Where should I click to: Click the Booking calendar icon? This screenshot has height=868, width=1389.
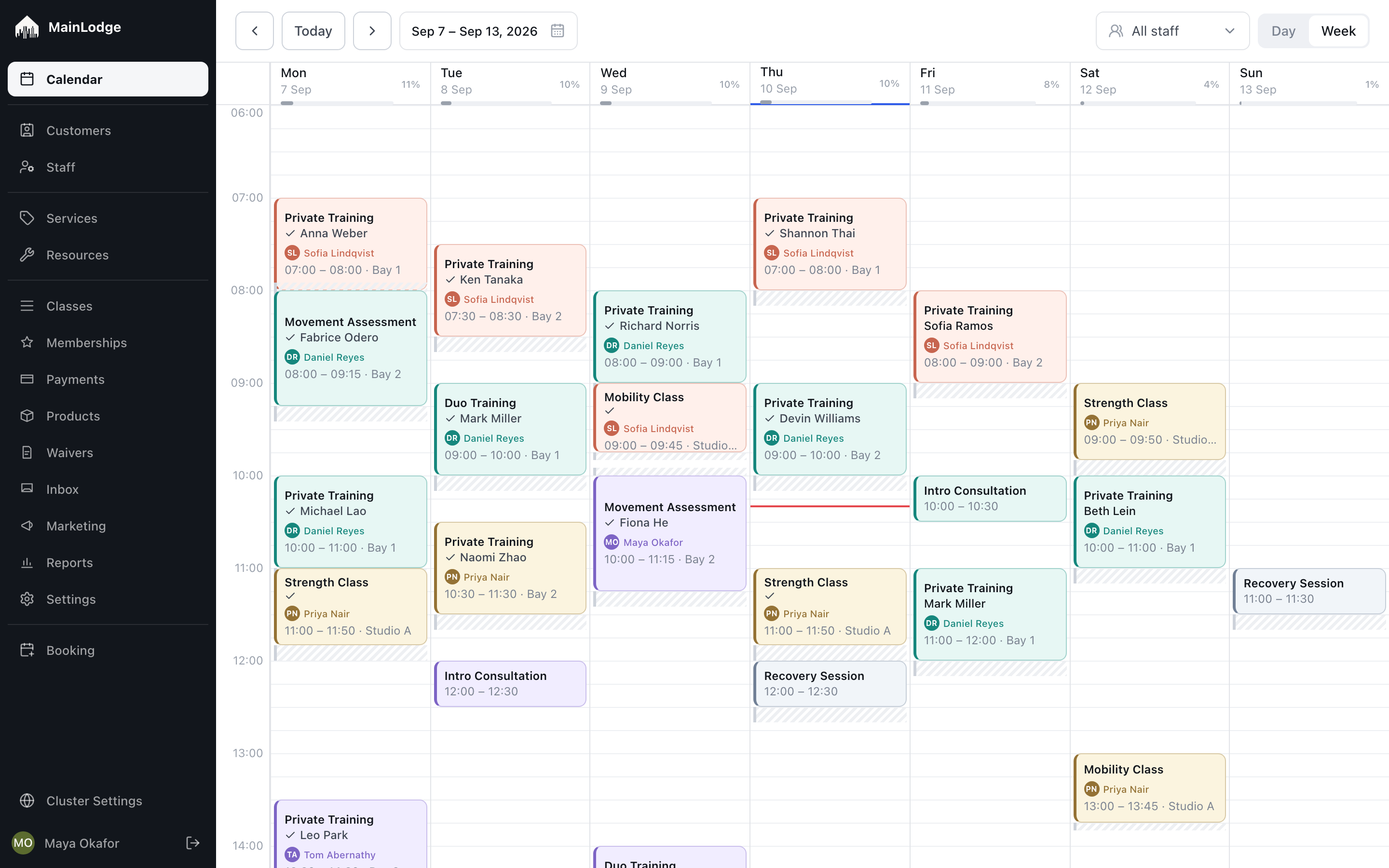coord(27,651)
